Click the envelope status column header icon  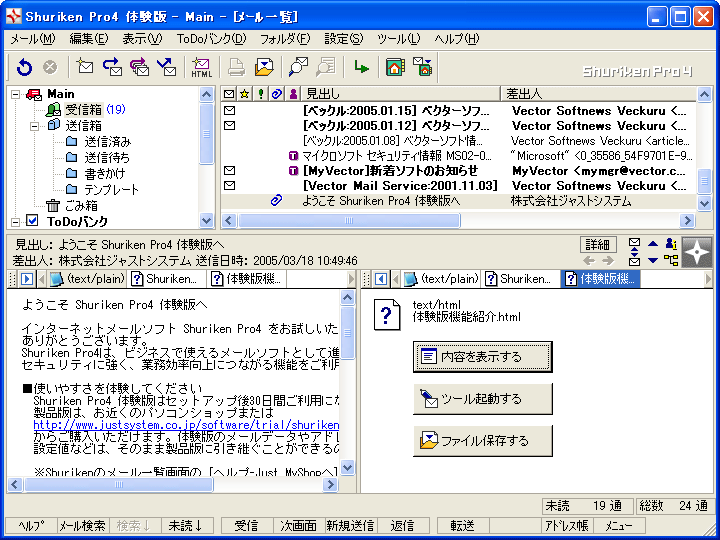[x=229, y=94]
